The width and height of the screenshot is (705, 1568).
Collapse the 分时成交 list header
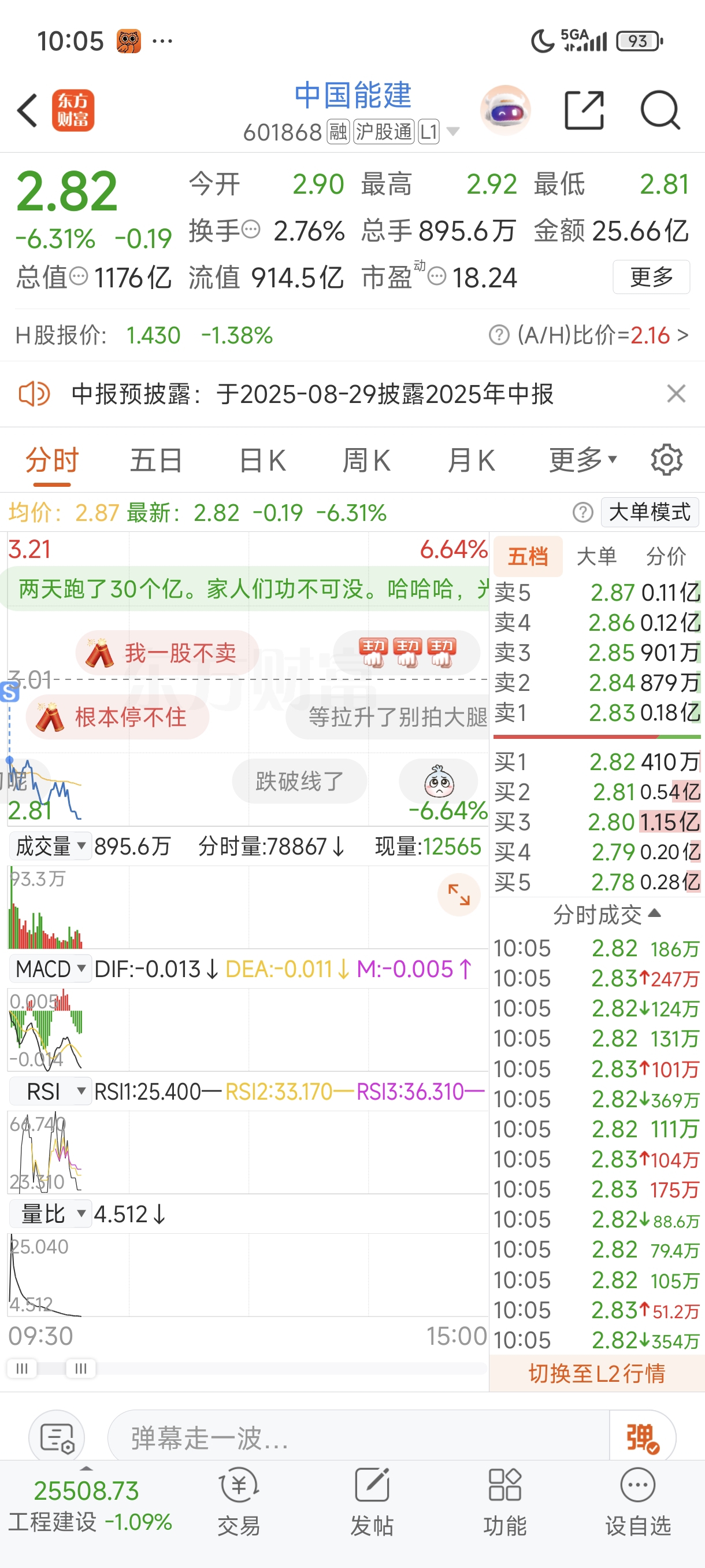(606, 914)
